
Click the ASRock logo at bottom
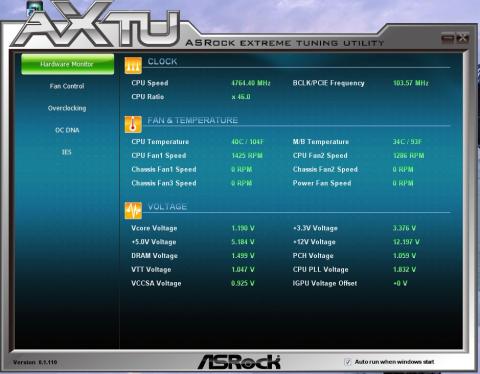pyautogui.click(x=239, y=362)
